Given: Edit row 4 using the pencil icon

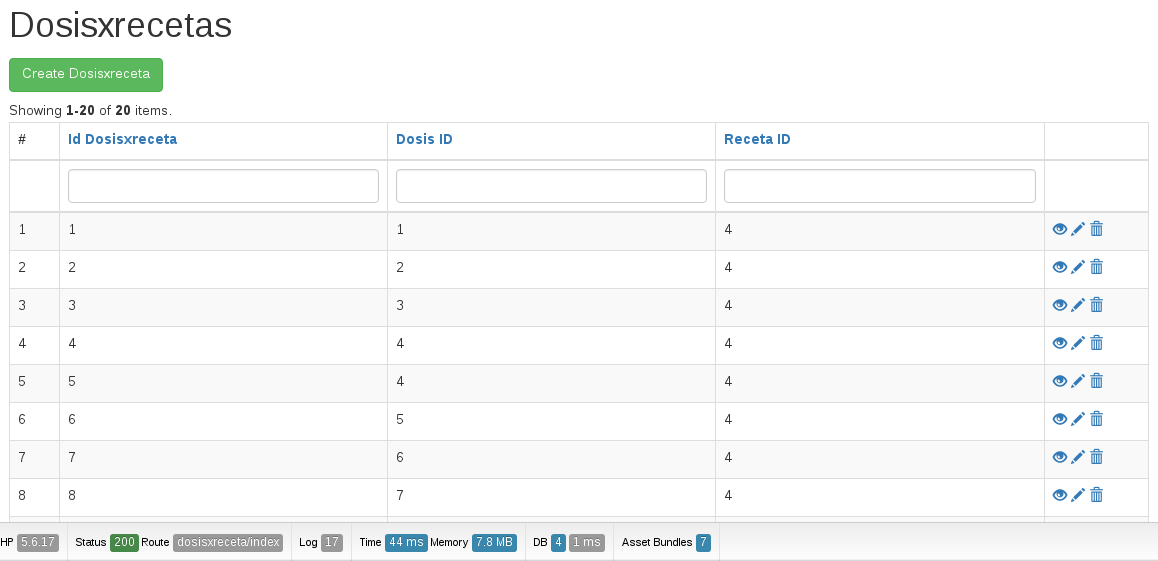Looking at the screenshot, I should point(1078,343).
